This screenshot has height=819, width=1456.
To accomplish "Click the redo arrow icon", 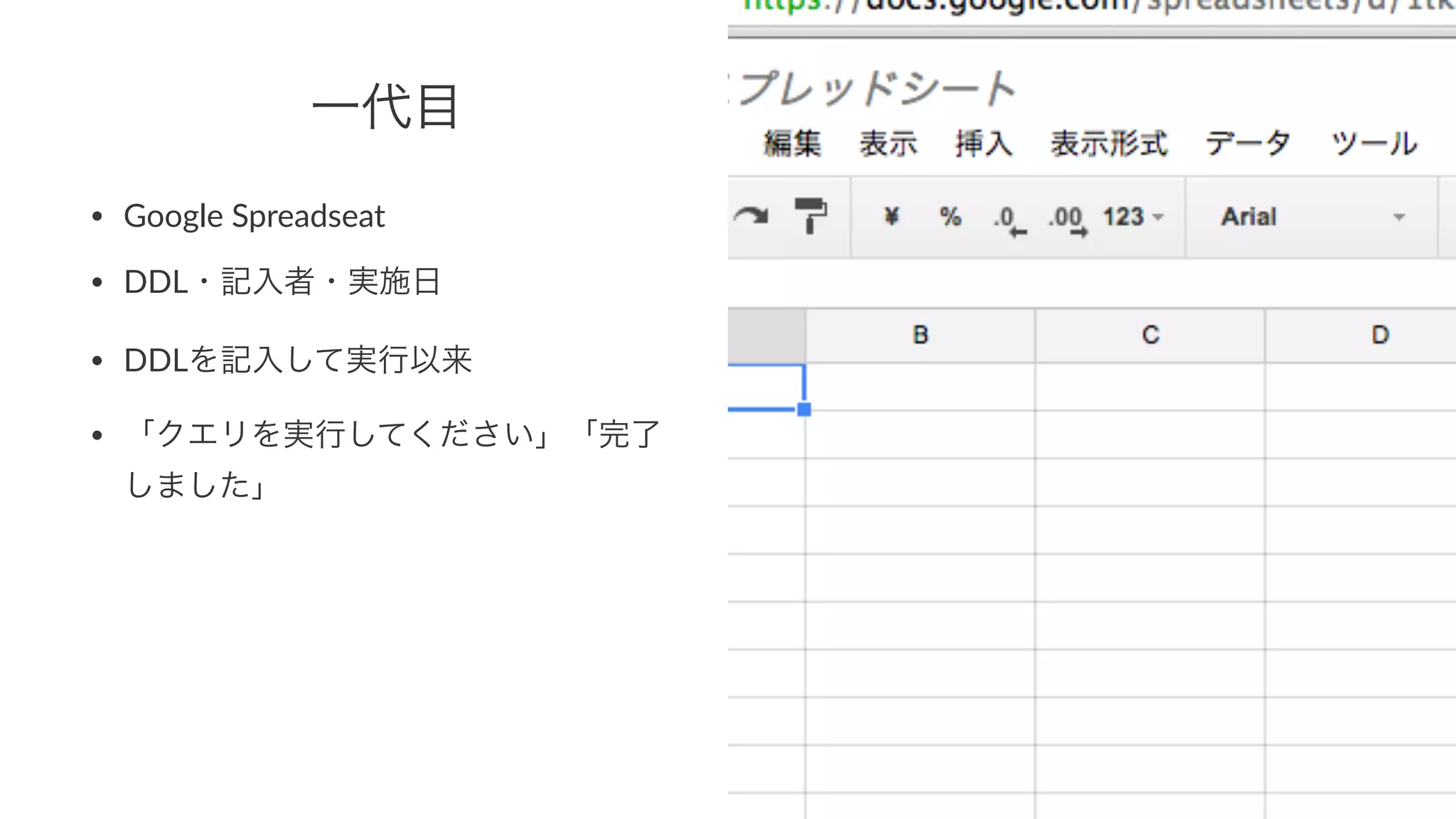I will 751,215.
